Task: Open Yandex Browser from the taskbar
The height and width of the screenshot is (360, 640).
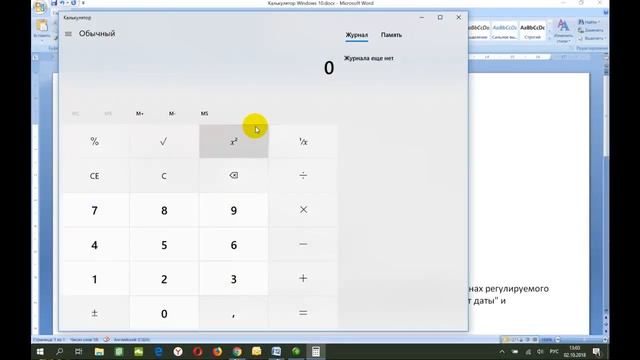Action: coord(178,351)
